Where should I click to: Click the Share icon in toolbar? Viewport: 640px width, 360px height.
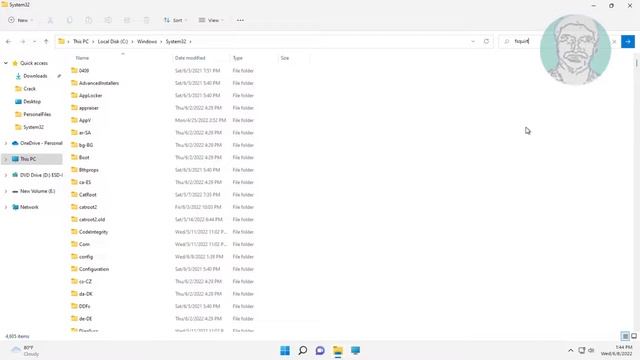click(127, 20)
